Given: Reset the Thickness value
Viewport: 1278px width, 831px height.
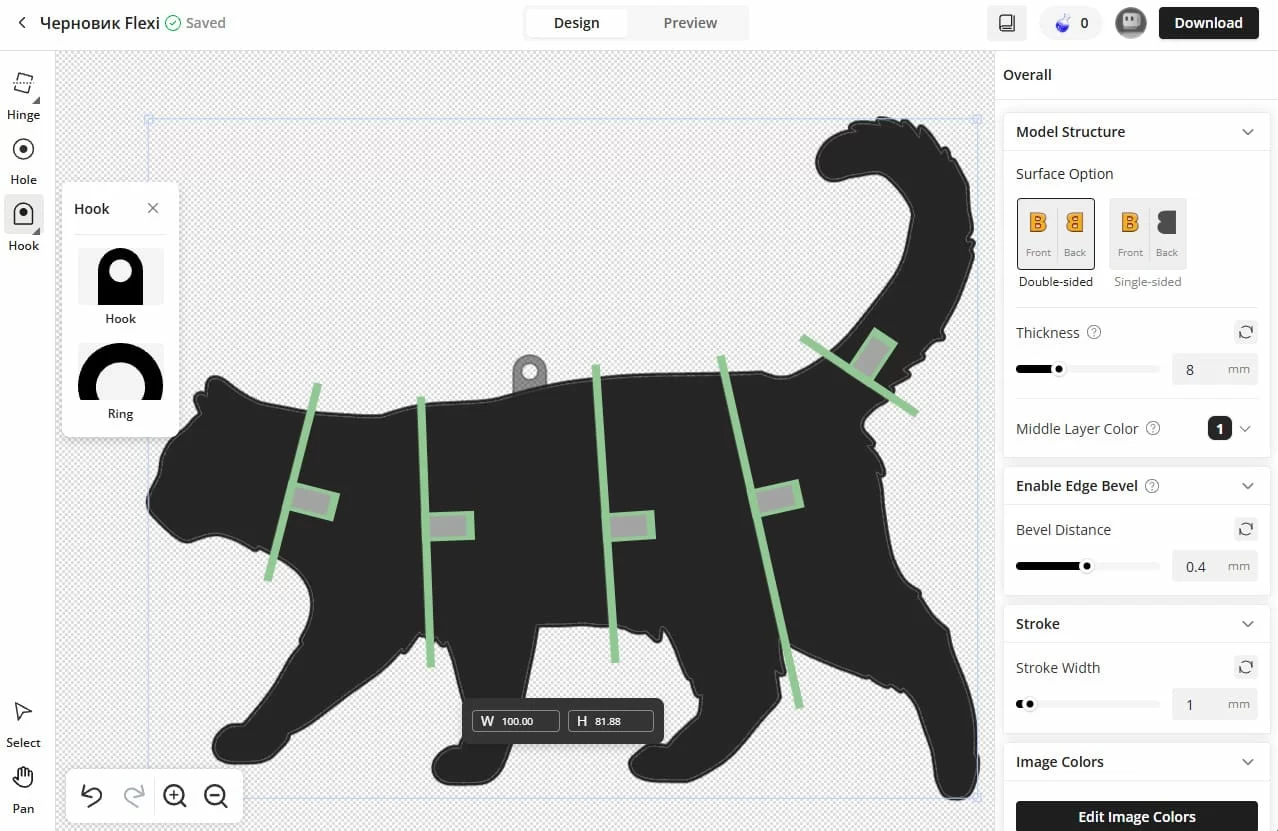Looking at the screenshot, I should [x=1245, y=332].
